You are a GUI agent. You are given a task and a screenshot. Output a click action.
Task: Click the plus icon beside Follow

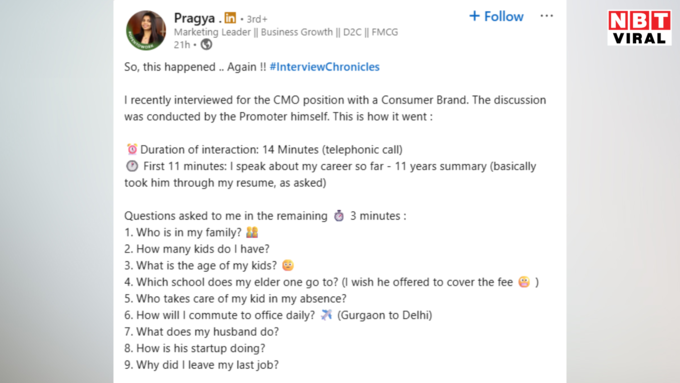click(x=474, y=16)
